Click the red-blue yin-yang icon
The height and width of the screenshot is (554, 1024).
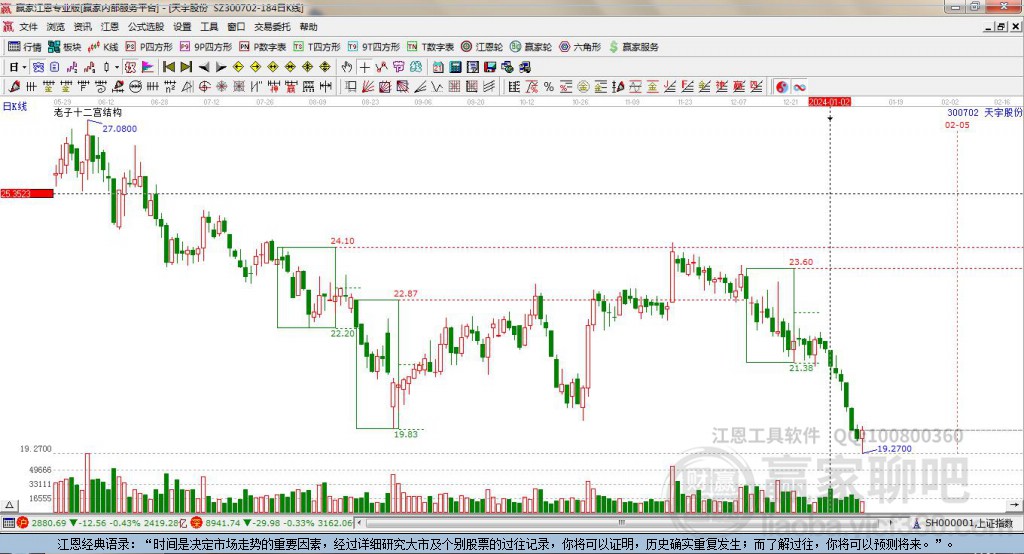pyautogui.click(x=782, y=86)
